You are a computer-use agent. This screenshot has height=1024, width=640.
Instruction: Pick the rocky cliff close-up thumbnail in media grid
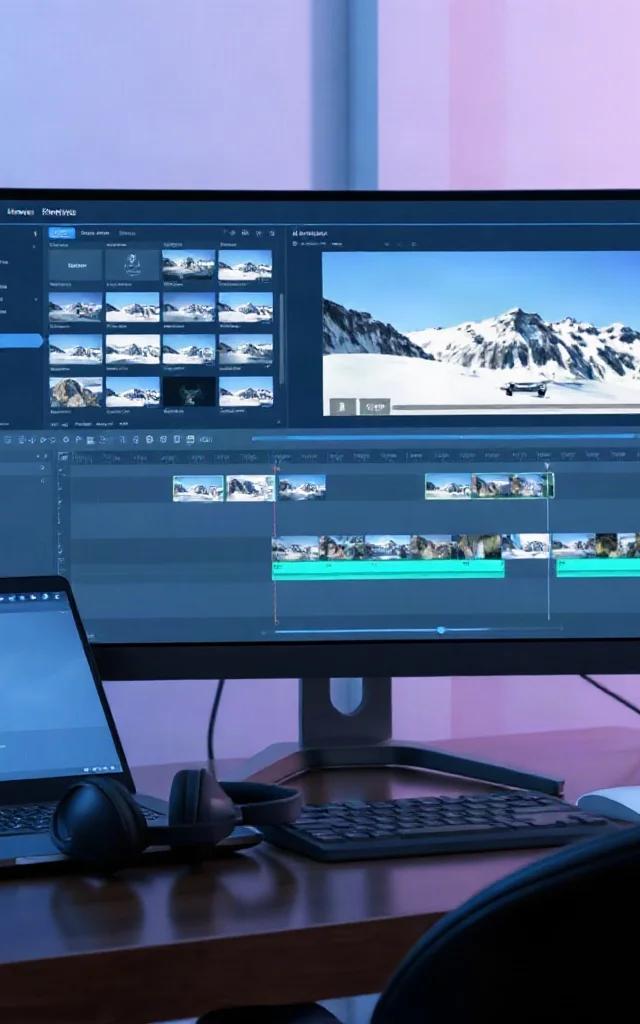pos(76,392)
